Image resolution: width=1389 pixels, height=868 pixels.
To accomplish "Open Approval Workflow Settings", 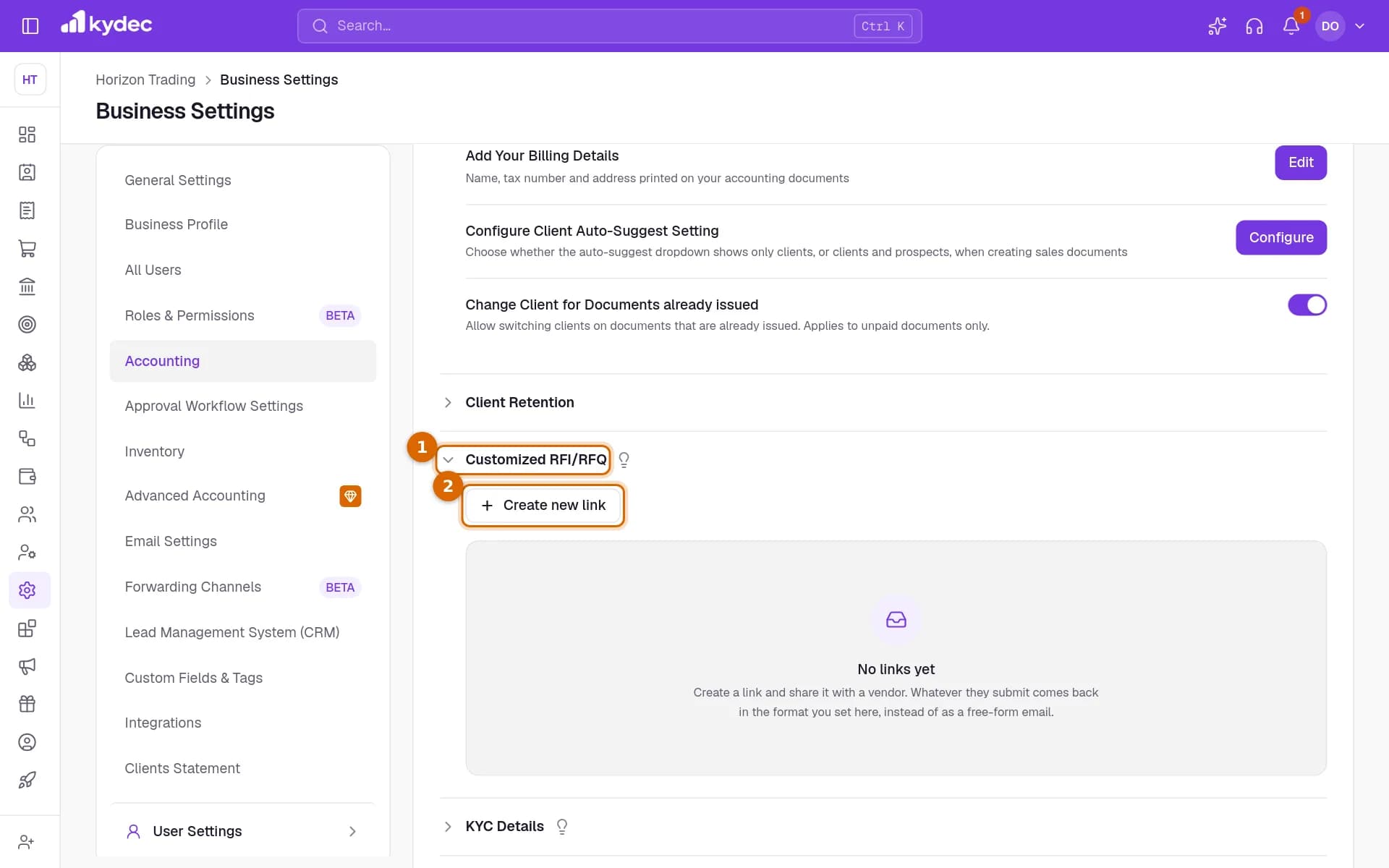I will [x=243, y=406].
